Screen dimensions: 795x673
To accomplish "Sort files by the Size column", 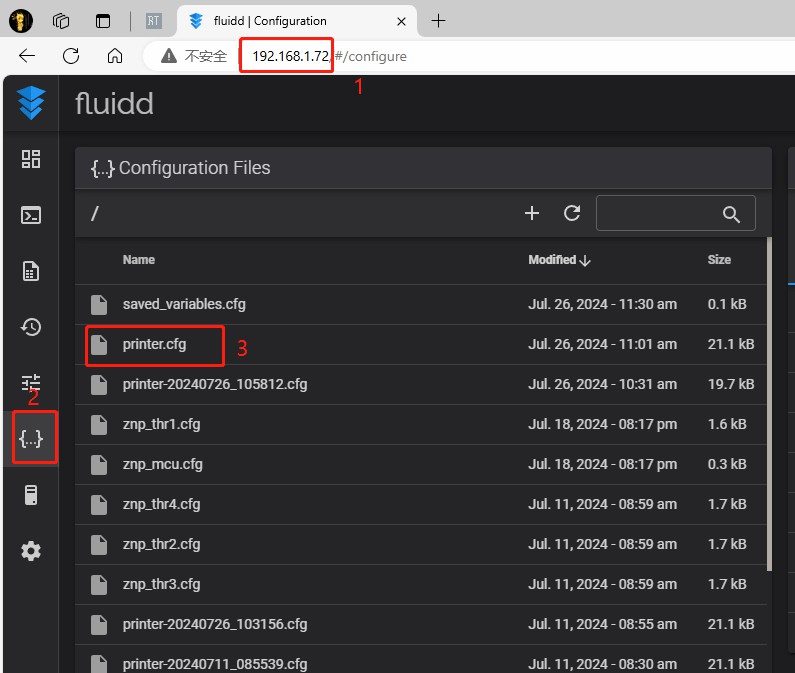I will (719, 260).
